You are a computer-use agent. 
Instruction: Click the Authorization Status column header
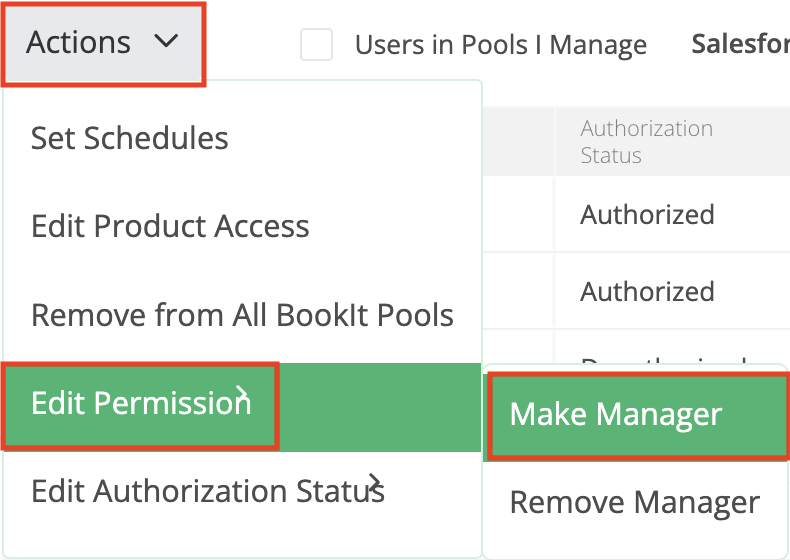click(647, 142)
